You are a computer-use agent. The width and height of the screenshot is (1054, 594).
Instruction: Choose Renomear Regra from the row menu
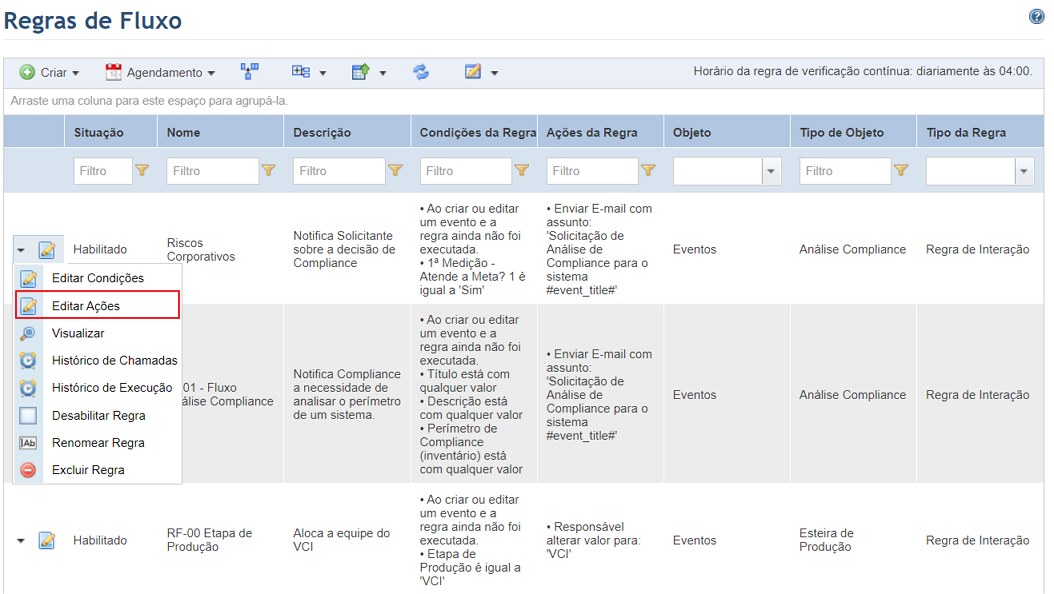tap(97, 443)
